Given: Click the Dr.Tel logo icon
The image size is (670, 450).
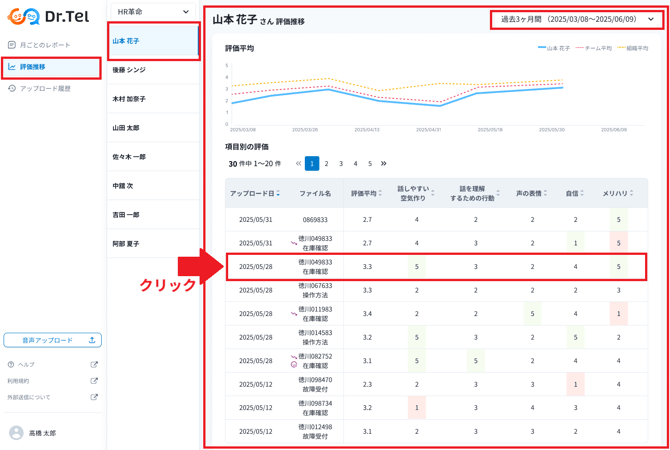Looking at the screenshot, I should point(23,17).
